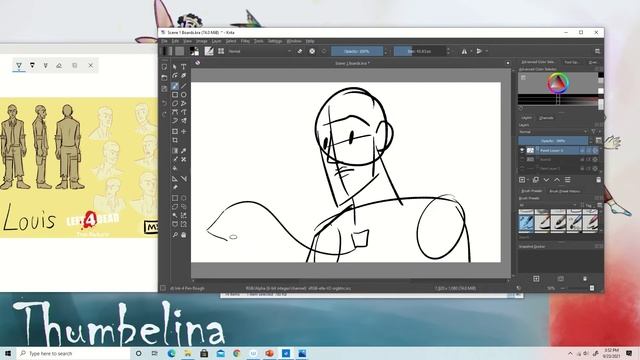Select the Rectangle shape tool
640x360 pixels.
pos(175,95)
